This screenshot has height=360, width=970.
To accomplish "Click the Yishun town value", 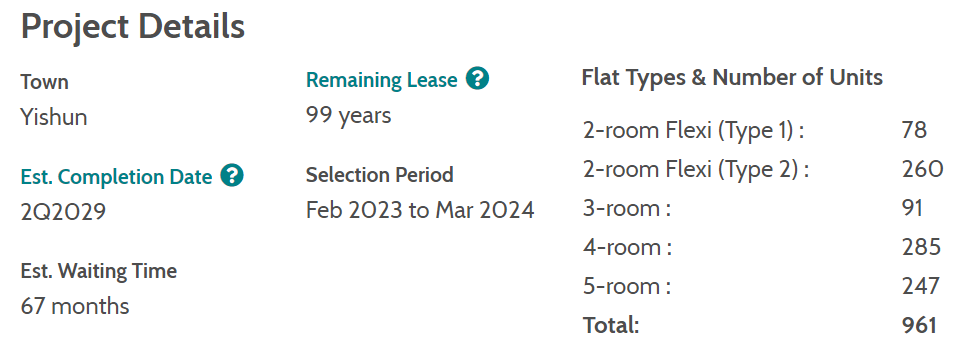I will pos(54,116).
